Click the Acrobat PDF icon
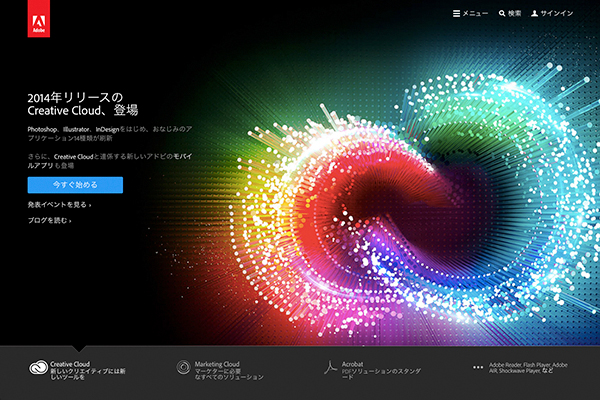Image resolution: width=600 pixels, height=400 pixels. [330, 368]
